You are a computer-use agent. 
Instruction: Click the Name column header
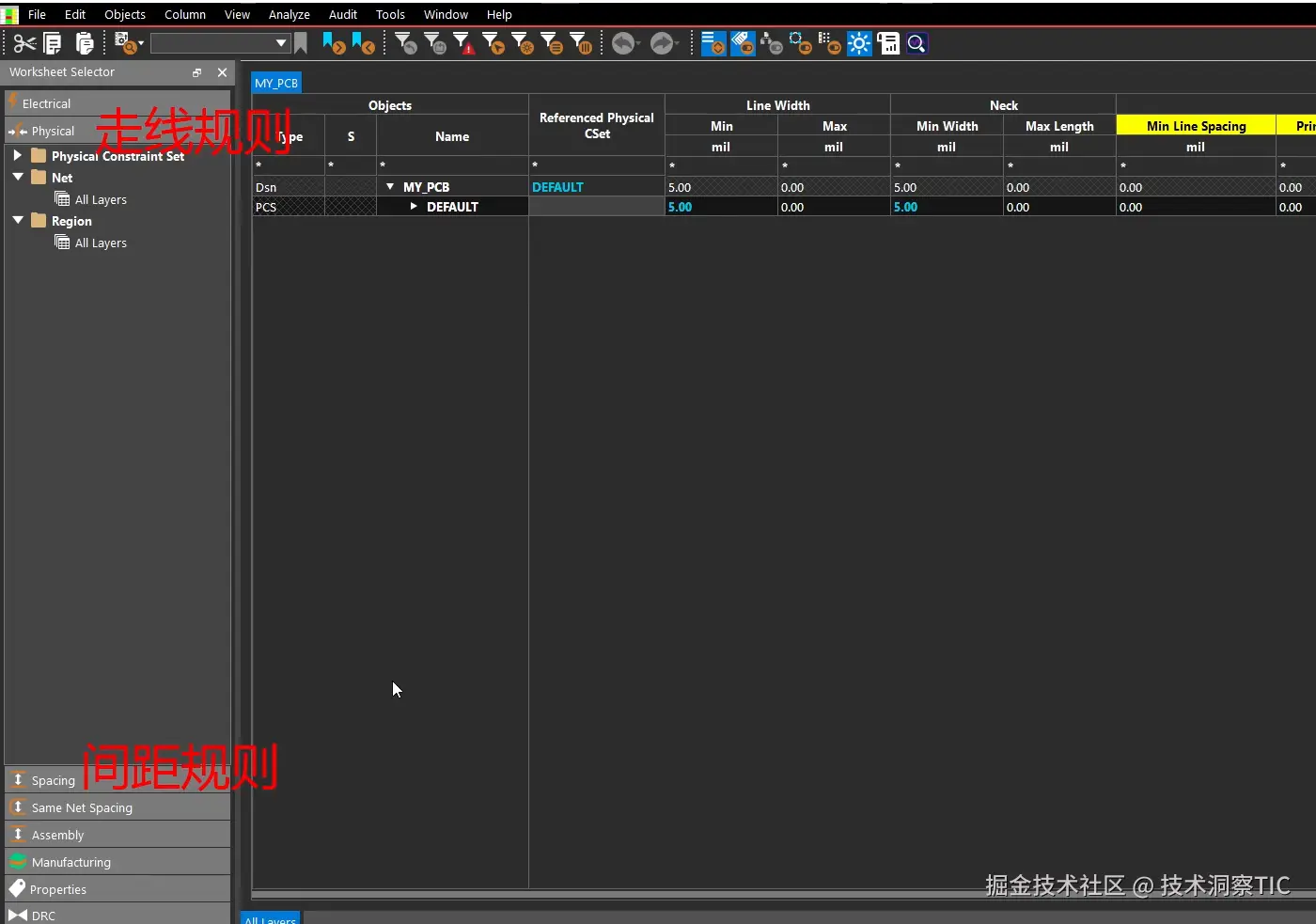click(452, 136)
